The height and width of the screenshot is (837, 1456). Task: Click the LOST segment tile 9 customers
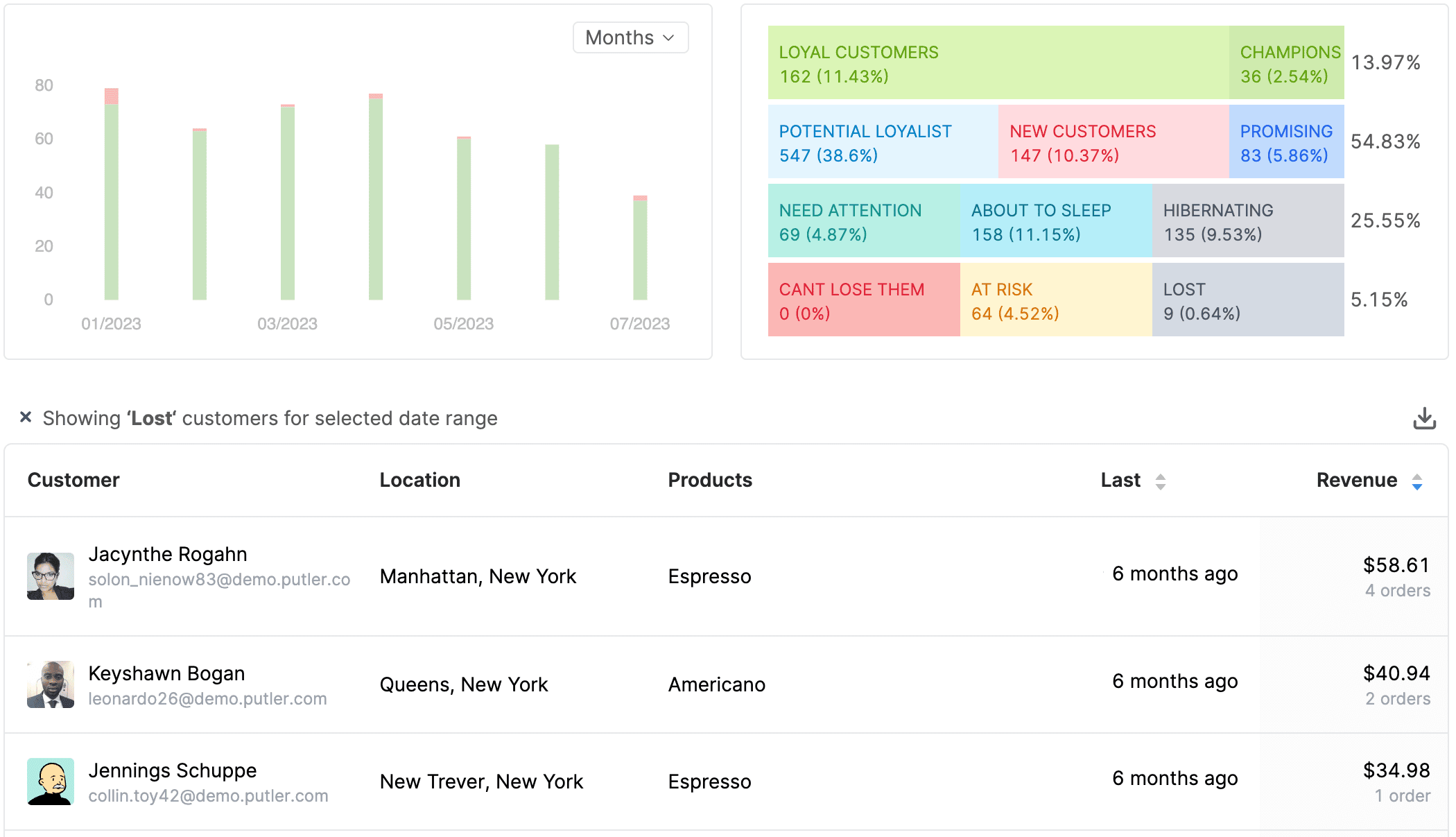[1244, 300]
